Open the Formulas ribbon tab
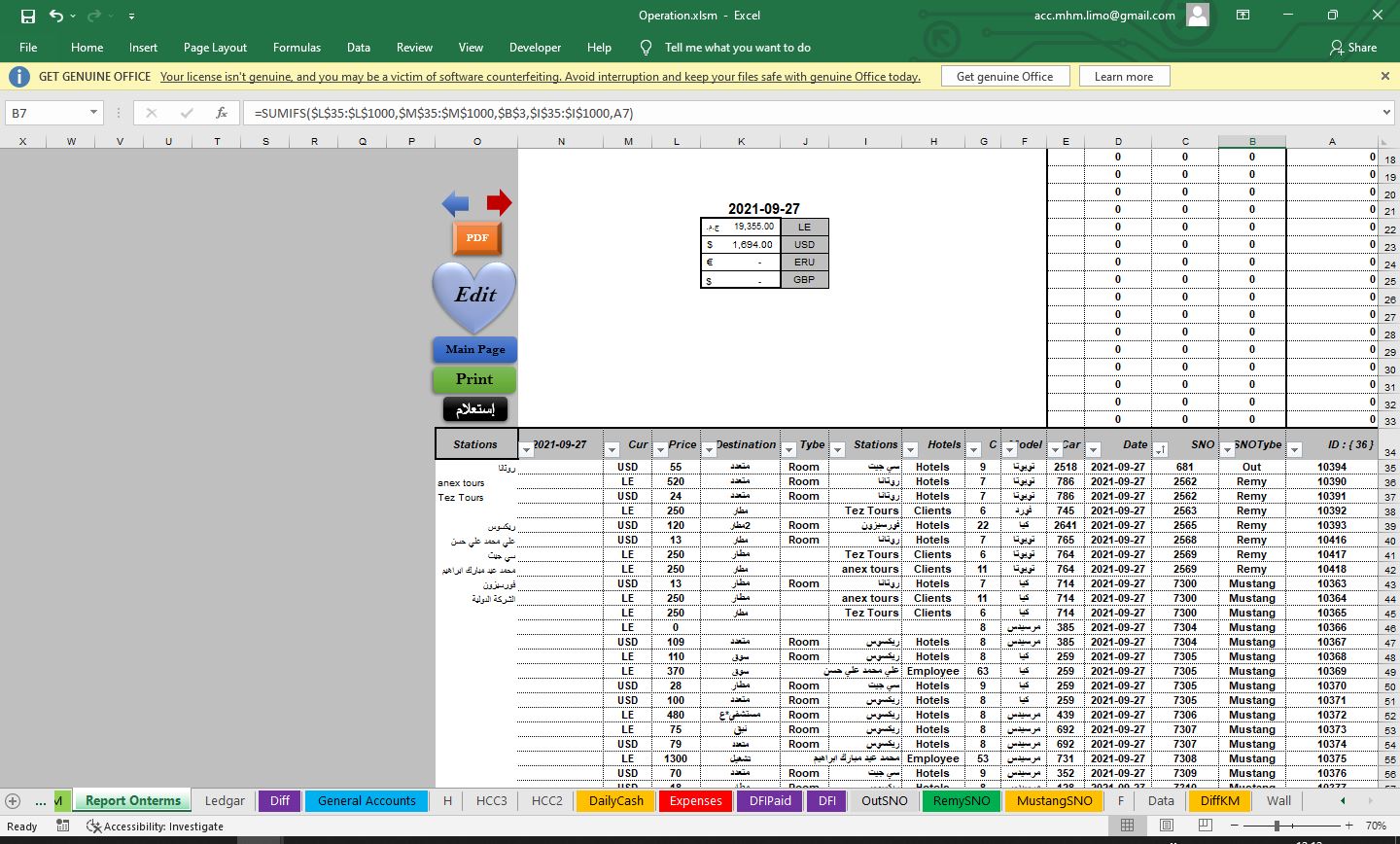 [x=297, y=47]
